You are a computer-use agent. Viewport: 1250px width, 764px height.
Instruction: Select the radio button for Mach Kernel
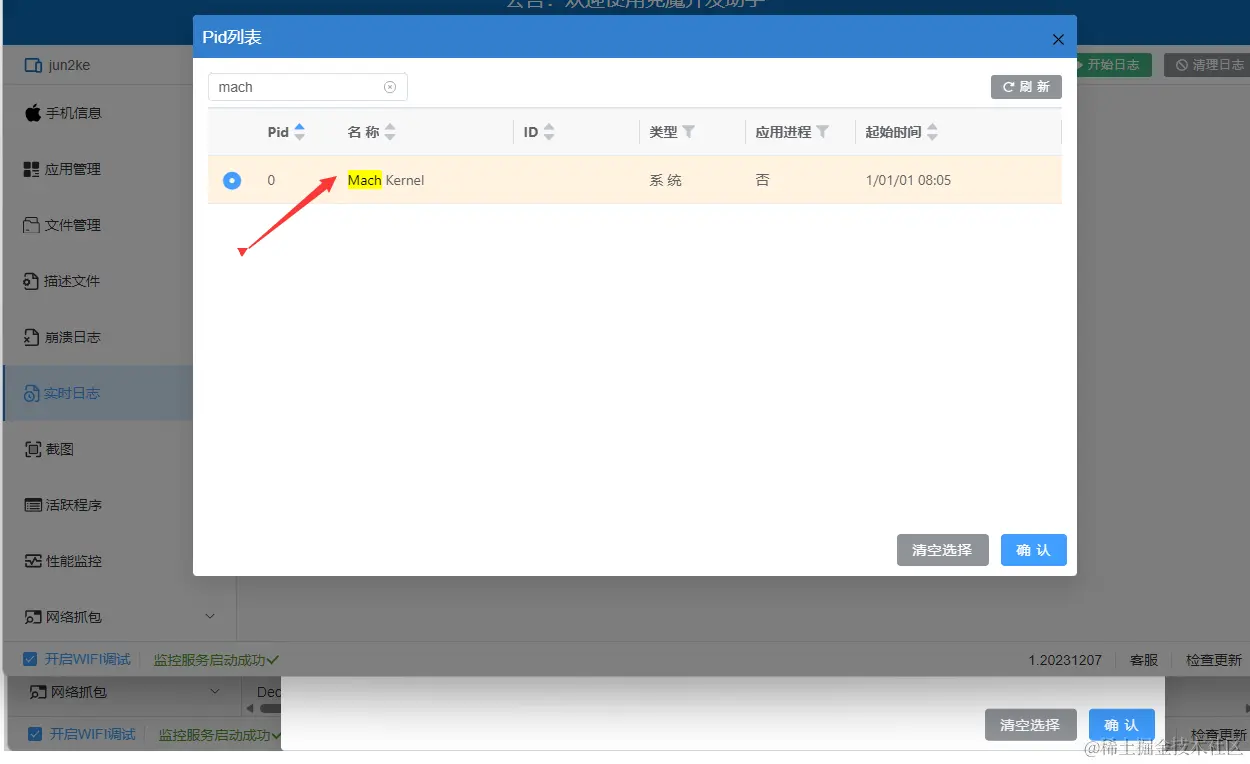(x=232, y=180)
